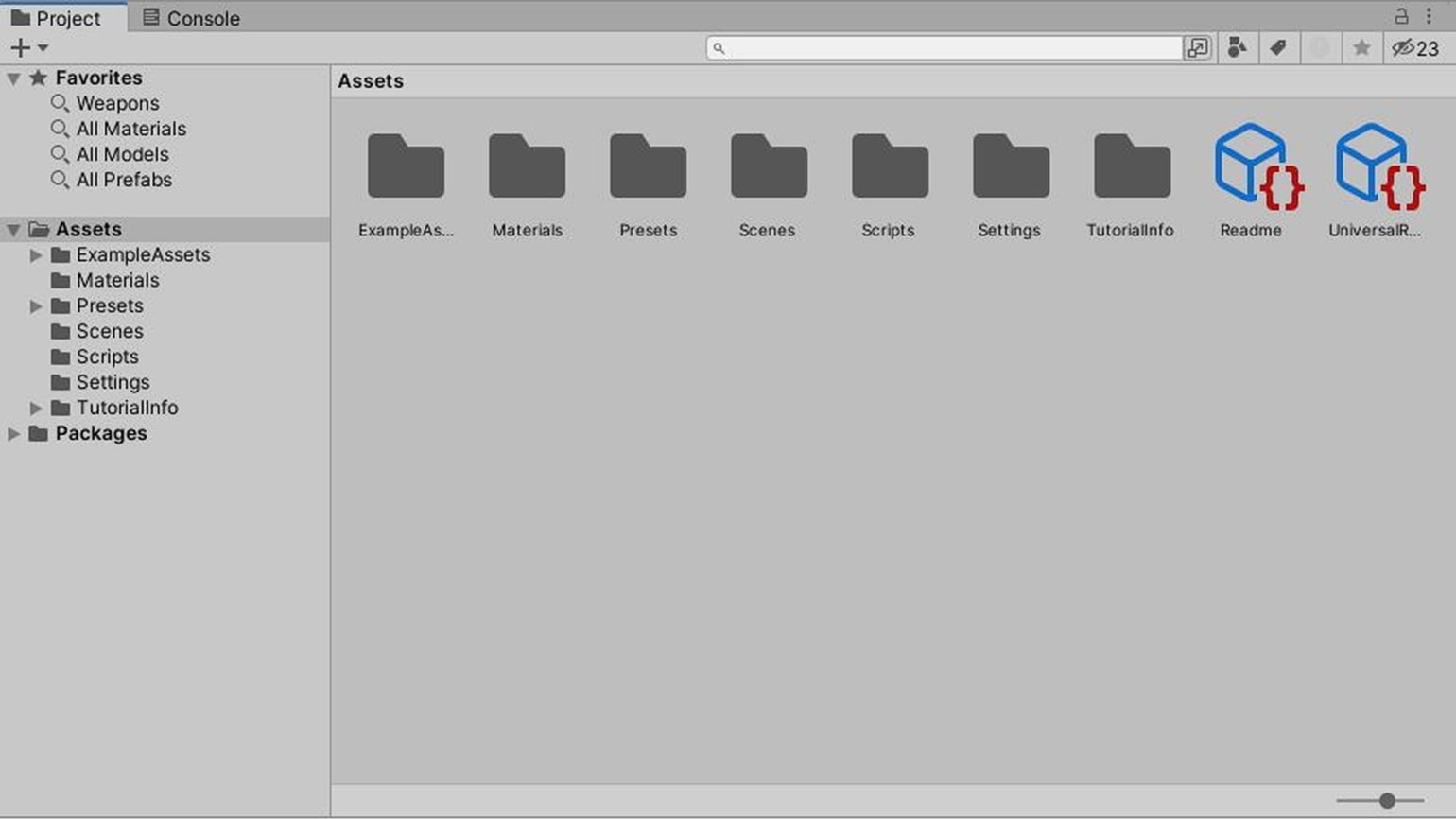The width and height of the screenshot is (1456, 819).
Task: Click the star Favorites save search icon
Action: click(x=1361, y=48)
